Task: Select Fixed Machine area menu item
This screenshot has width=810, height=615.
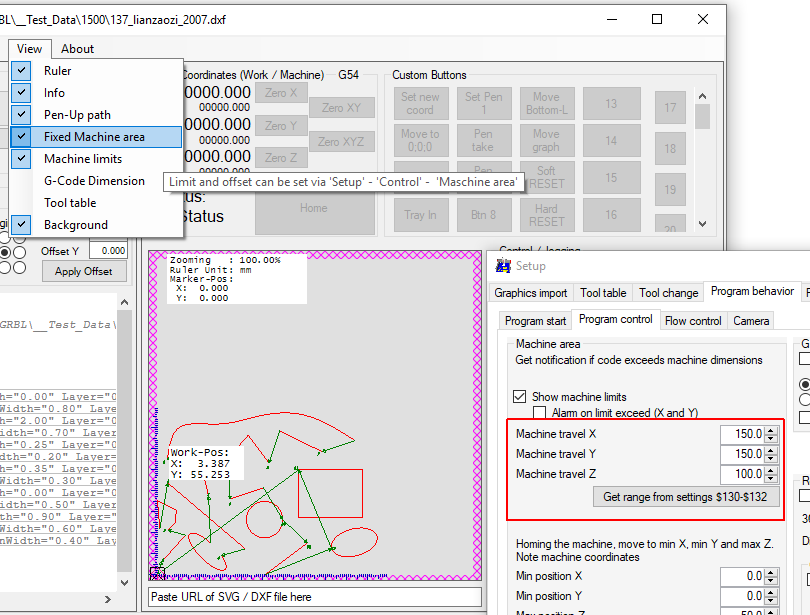Action: 94,137
